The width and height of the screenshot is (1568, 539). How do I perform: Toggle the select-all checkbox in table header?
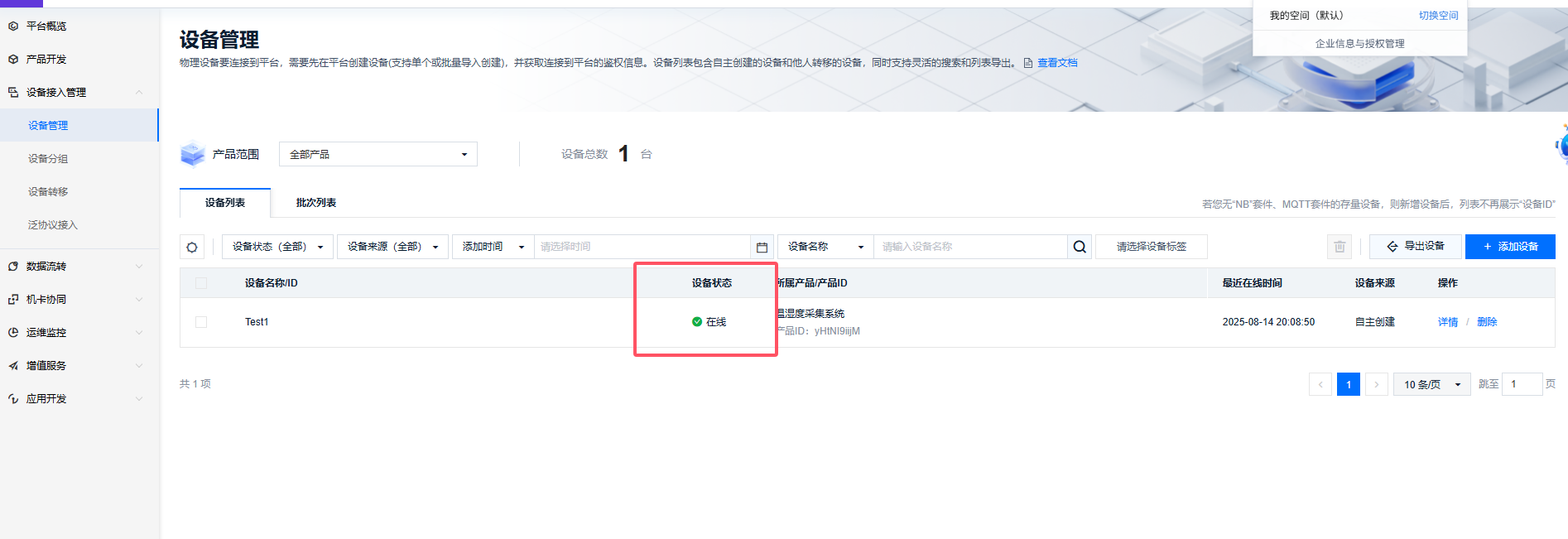[201, 283]
